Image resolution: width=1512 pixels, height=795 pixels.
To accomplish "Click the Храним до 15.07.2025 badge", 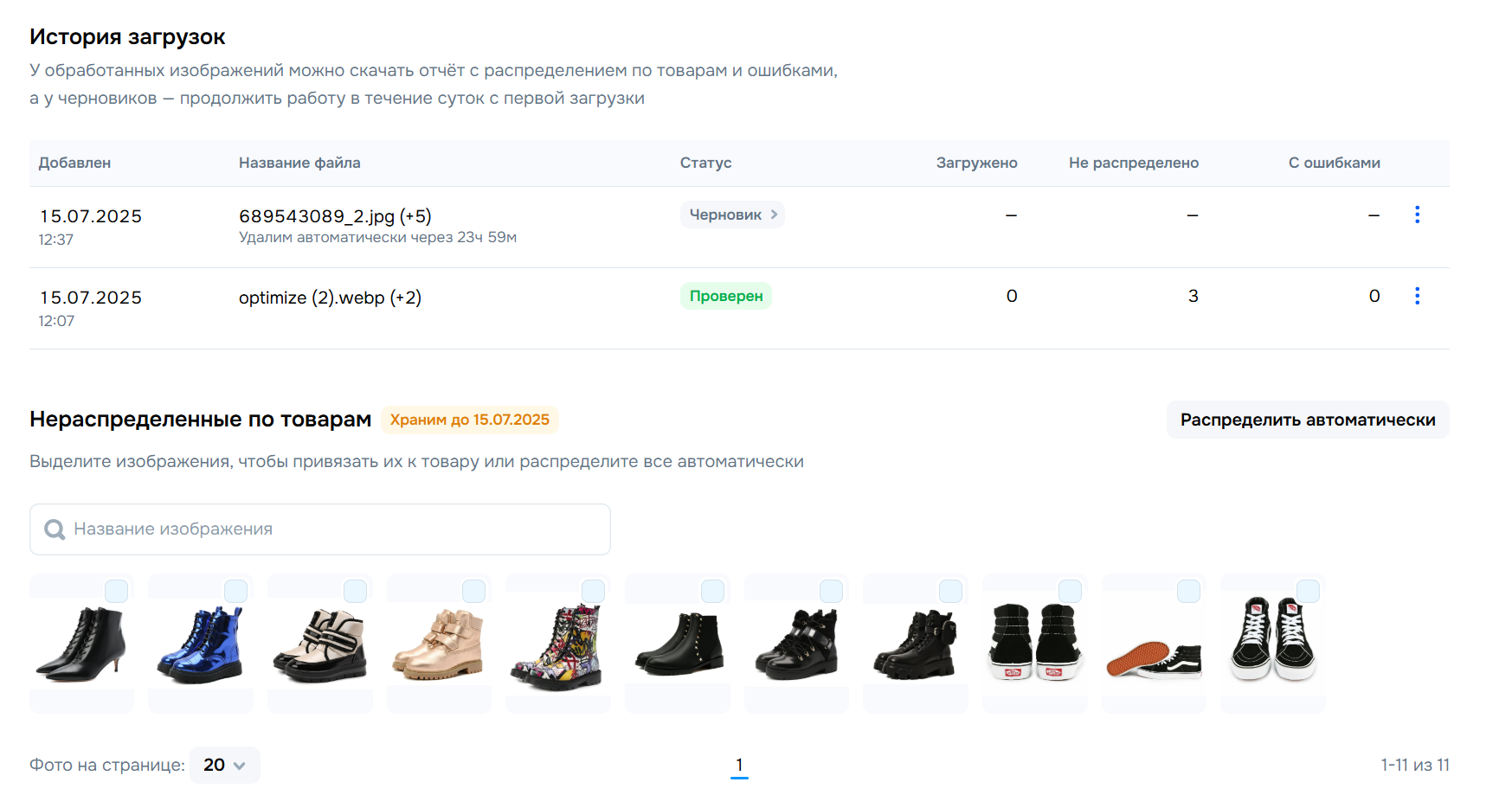I will (x=469, y=420).
